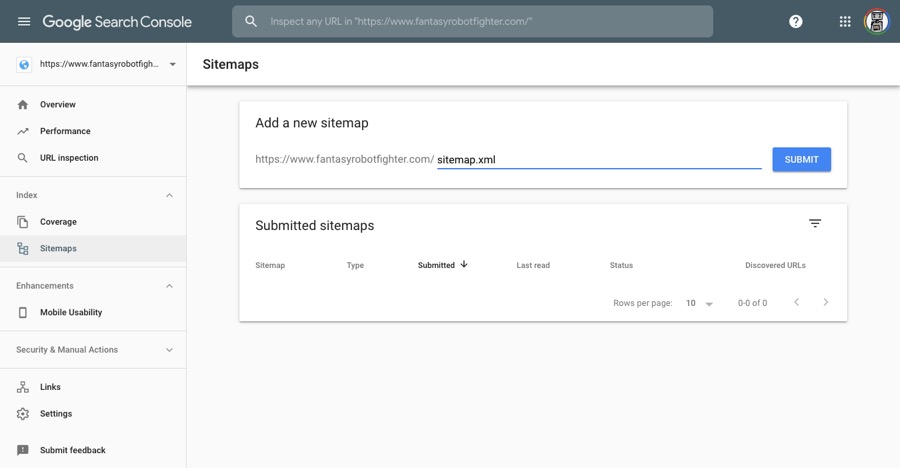Go to next page of sitemaps
The height and width of the screenshot is (468, 900).
(x=825, y=302)
